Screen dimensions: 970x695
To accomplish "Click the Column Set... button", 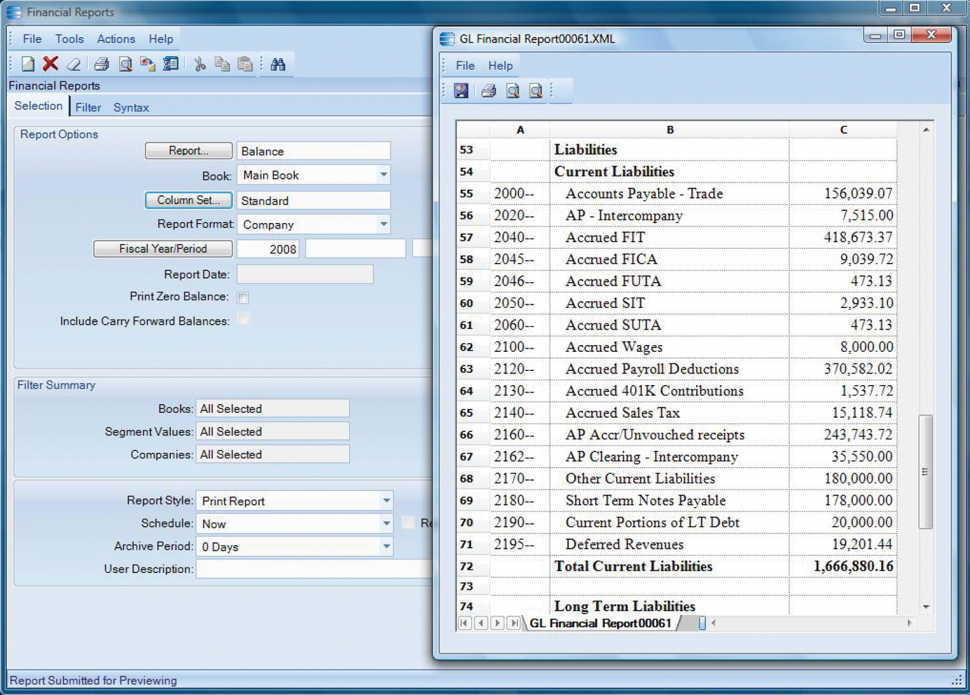I will click(x=188, y=201).
